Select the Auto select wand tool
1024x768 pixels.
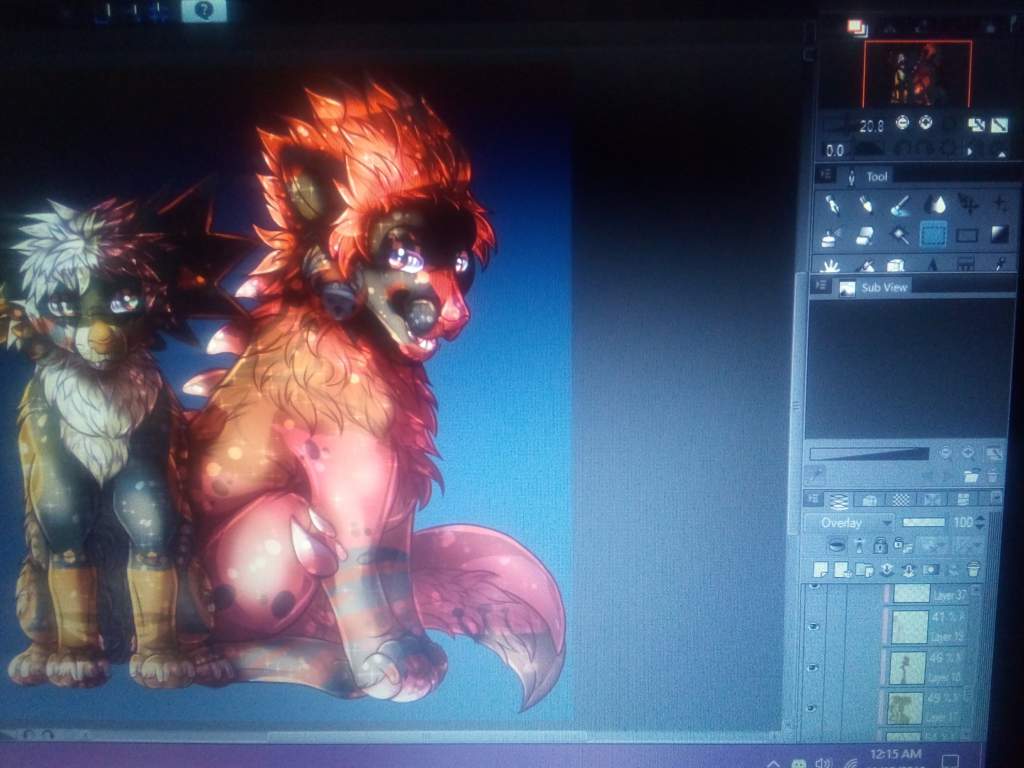(899, 235)
